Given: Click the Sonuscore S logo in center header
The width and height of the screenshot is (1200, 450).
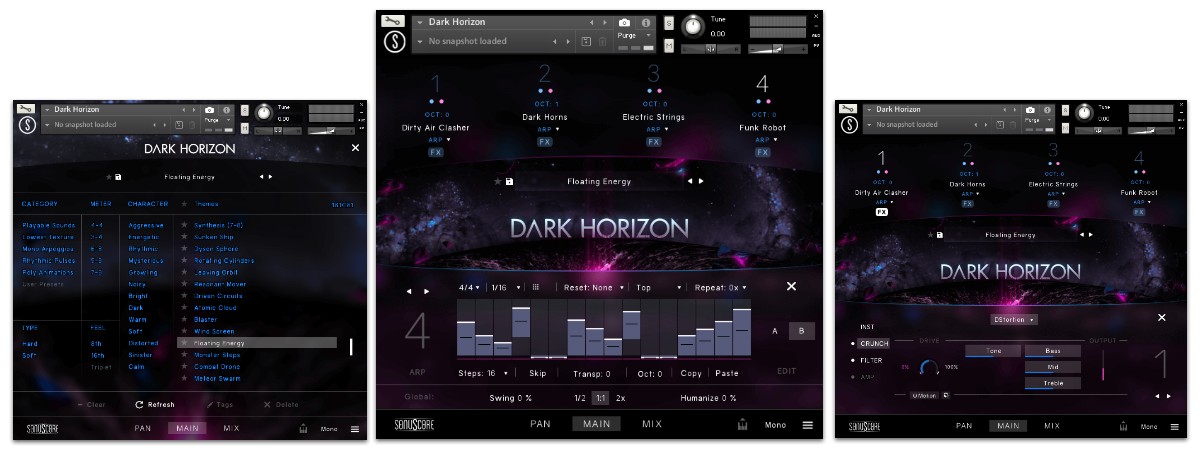Looking at the screenshot, I should 393,43.
